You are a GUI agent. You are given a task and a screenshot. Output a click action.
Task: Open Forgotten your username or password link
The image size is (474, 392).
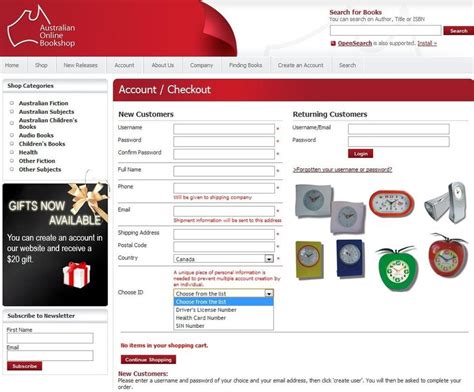[x=342, y=170]
